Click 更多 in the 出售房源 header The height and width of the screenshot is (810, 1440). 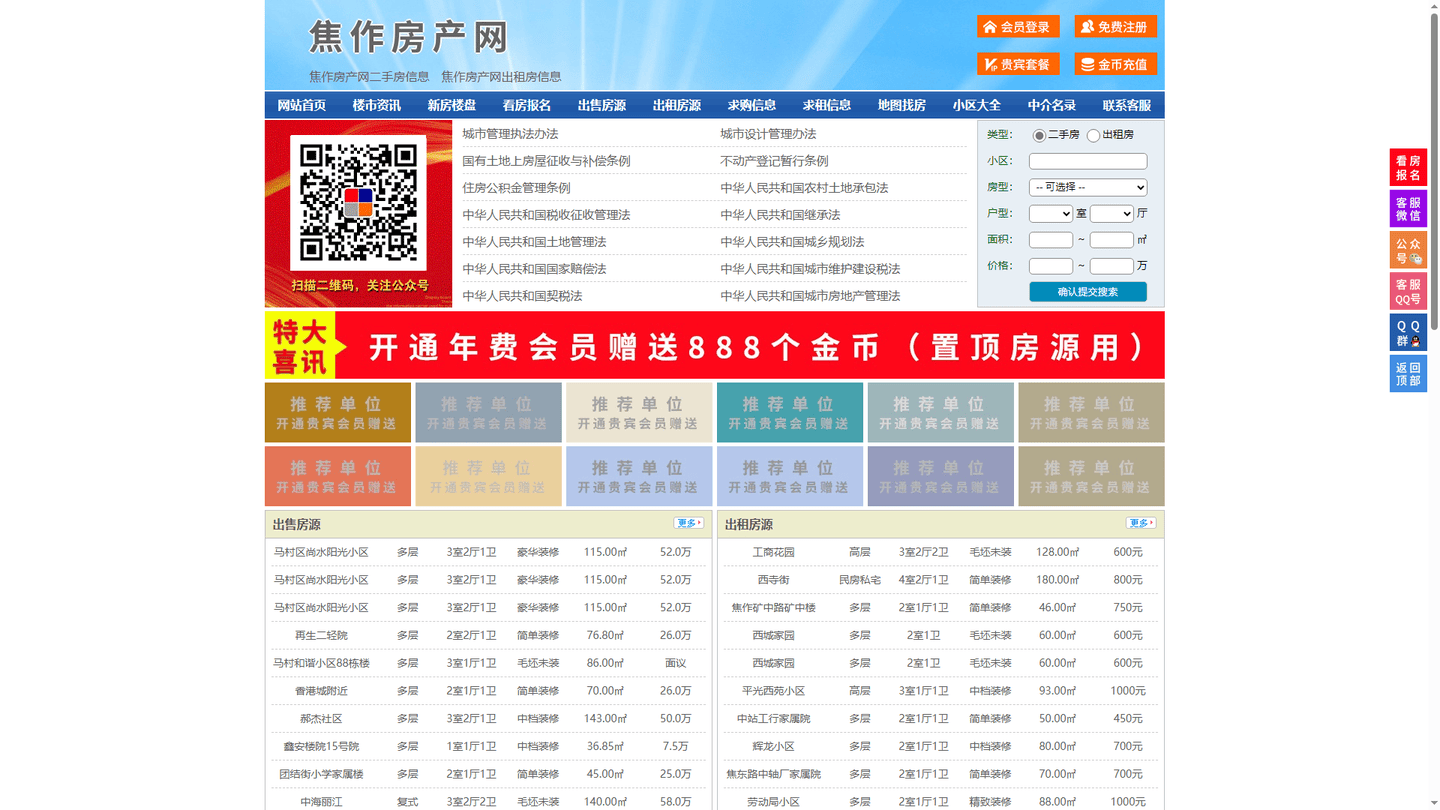point(688,523)
